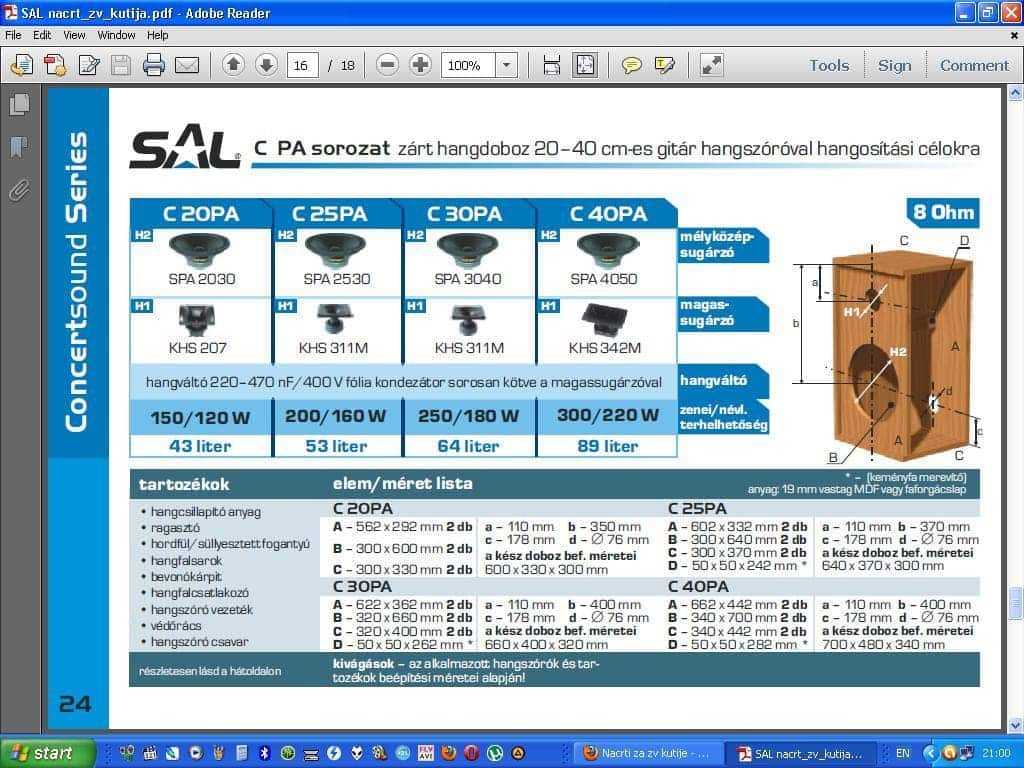Click the vertical scrollbar up arrow
The height and width of the screenshot is (768, 1024).
click(1015, 93)
